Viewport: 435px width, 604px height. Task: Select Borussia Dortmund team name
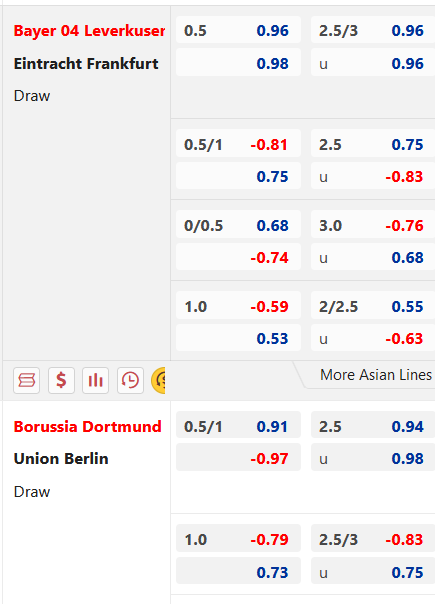pos(87,426)
